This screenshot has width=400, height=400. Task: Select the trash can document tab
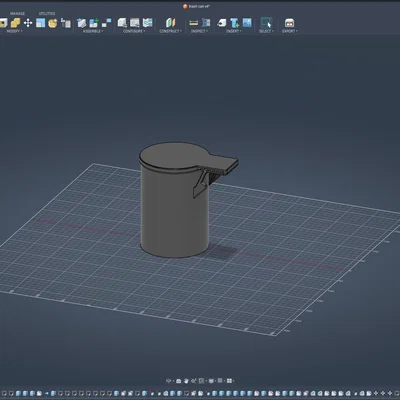click(197, 6)
